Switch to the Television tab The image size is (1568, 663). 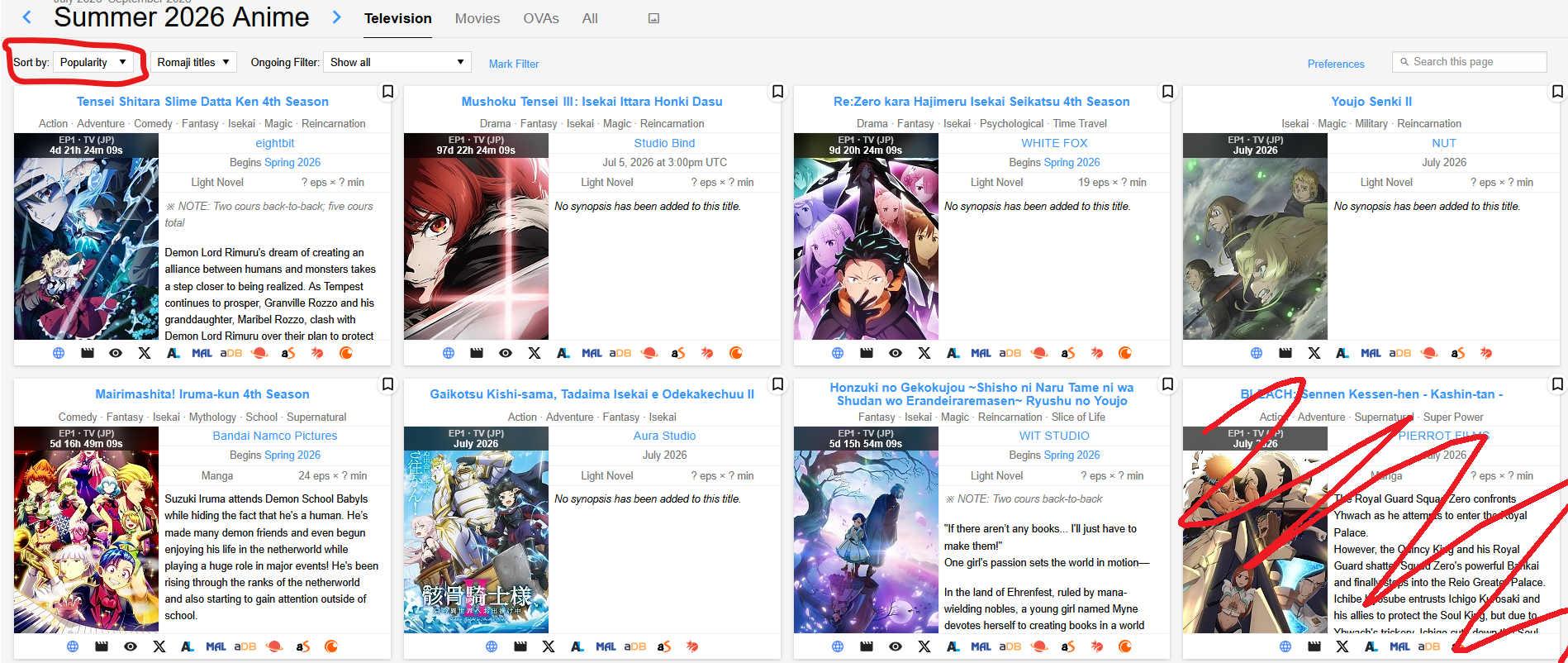click(398, 18)
